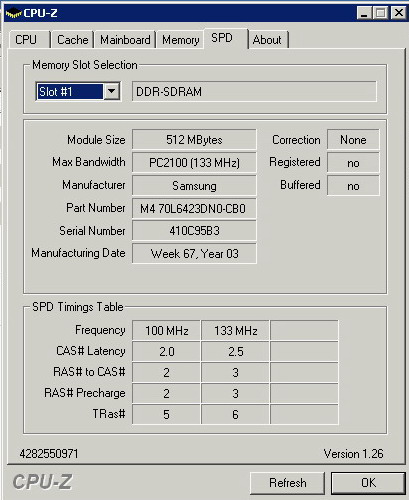Screen dimensions: 409x500
Task: Select the Slot #1 combo box
Action: (x=78, y=91)
